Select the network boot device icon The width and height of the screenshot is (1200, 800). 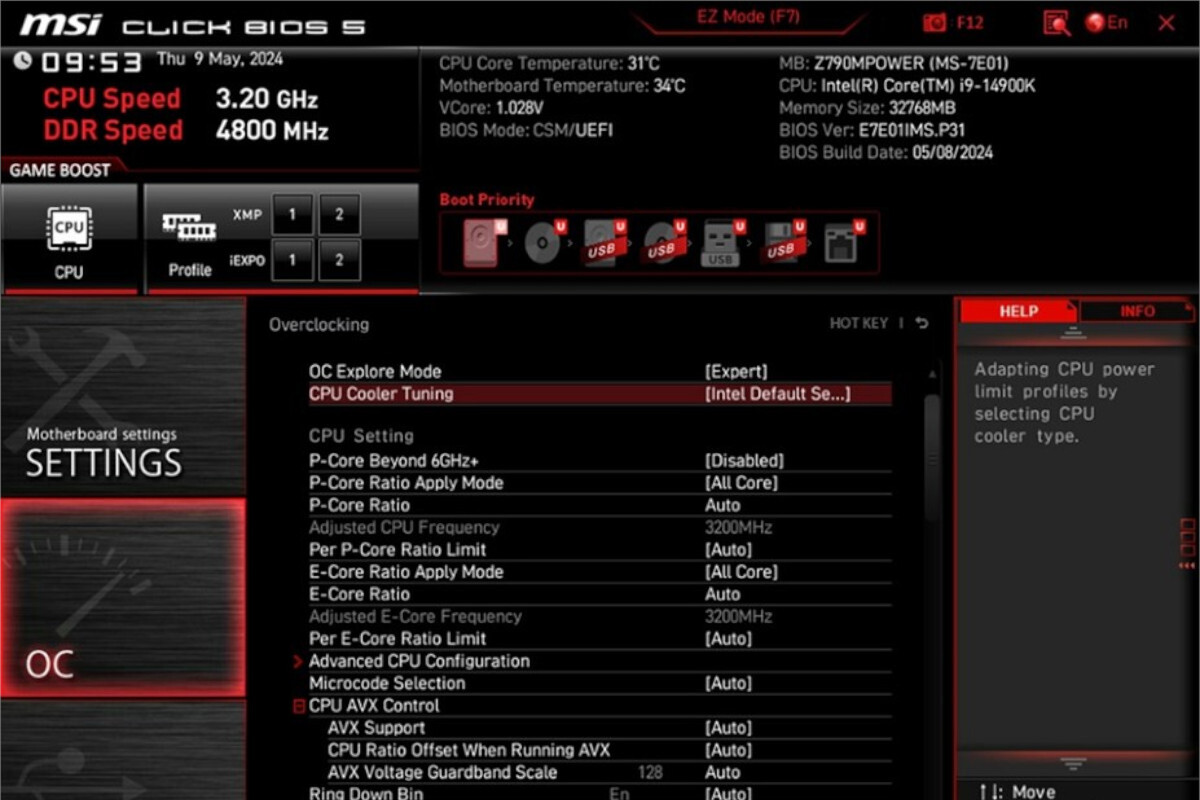844,242
